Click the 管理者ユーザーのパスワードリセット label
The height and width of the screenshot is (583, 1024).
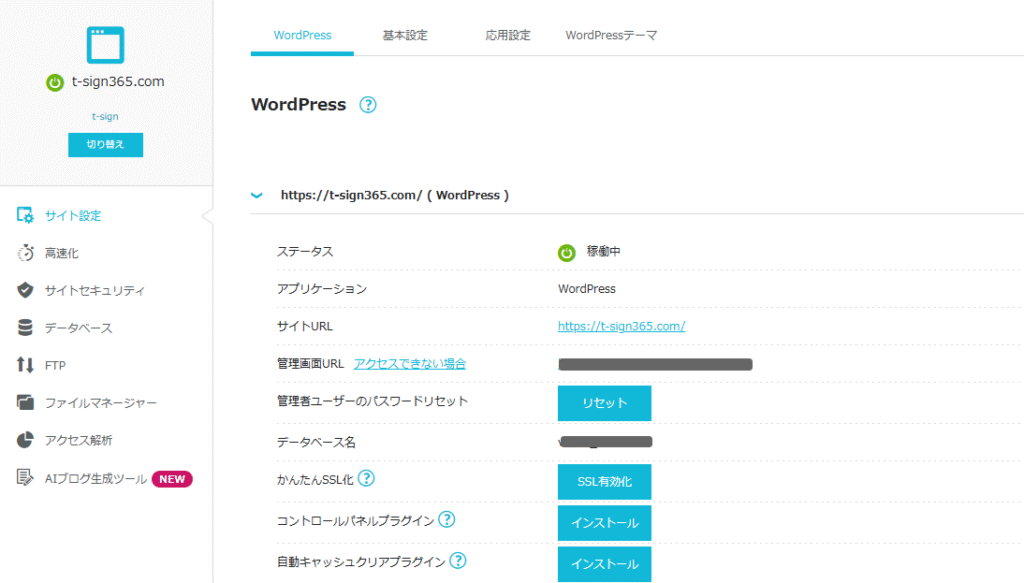coord(372,401)
